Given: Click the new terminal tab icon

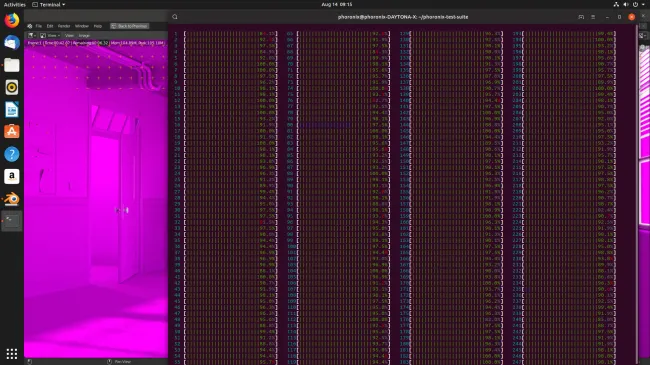Looking at the screenshot, I should tap(581, 17).
